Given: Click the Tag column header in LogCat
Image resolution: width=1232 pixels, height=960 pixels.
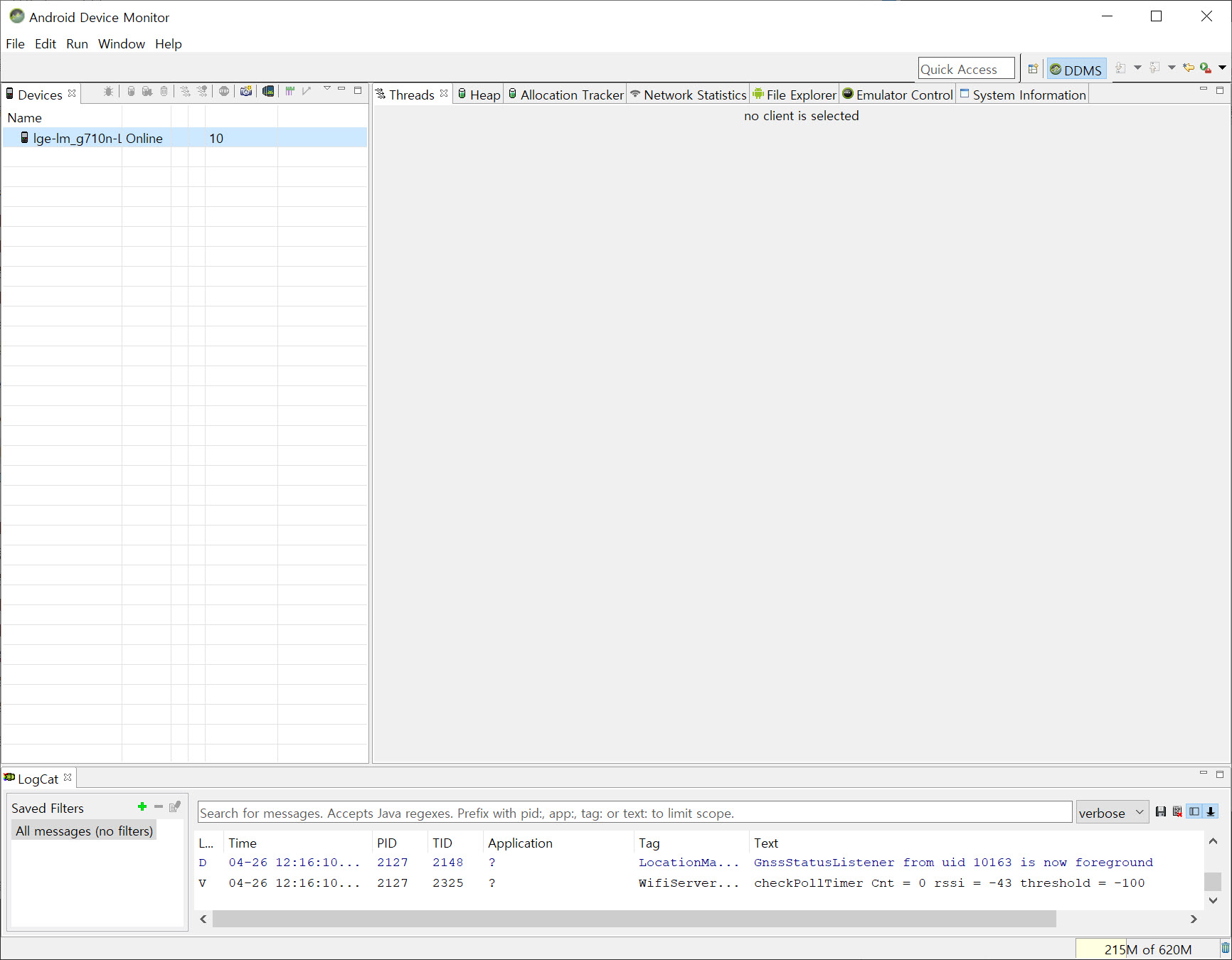Looking at the screenshot, I should click(691, 843).
